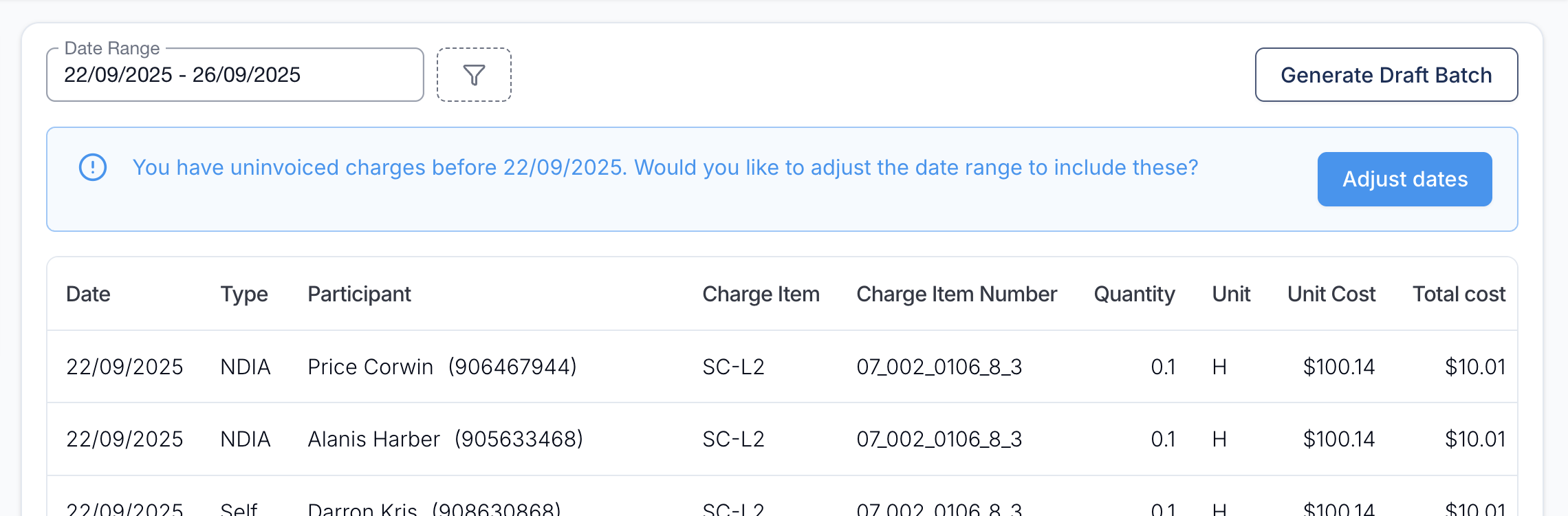Click the Type column header
Image resolution: width=1568 pixels, height=516 pixels.
pyautogui.click(x=243, y=294)
